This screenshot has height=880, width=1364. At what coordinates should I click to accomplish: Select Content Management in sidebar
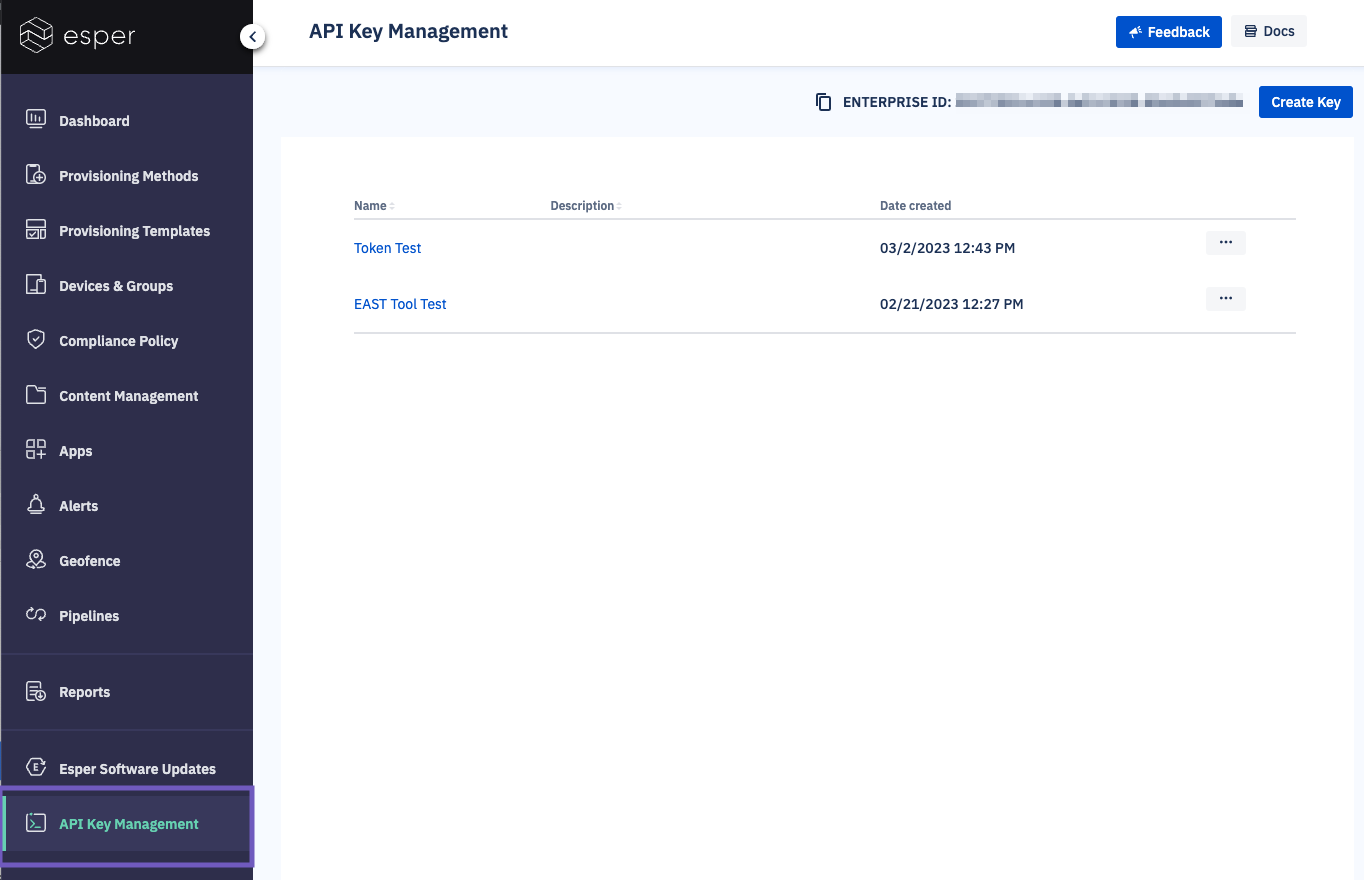tap(128, 396)
